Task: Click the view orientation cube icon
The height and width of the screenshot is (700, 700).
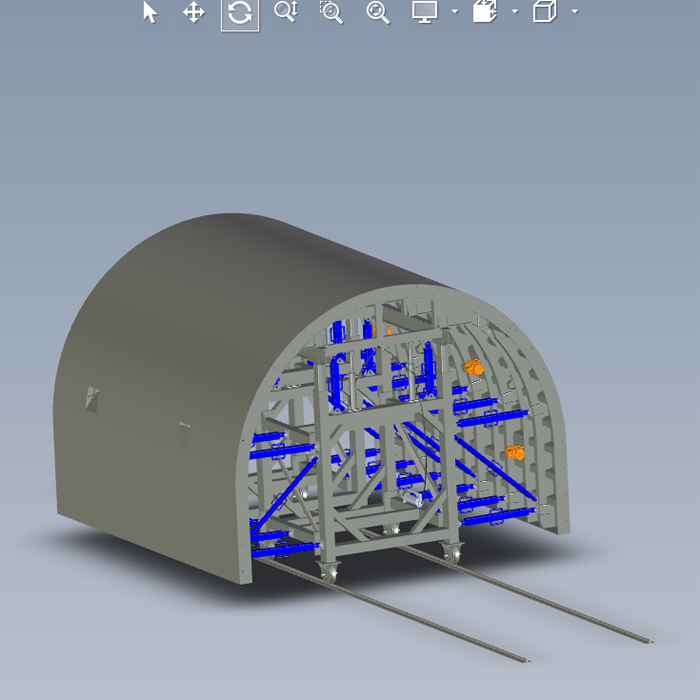Action: tap(545, 11)
